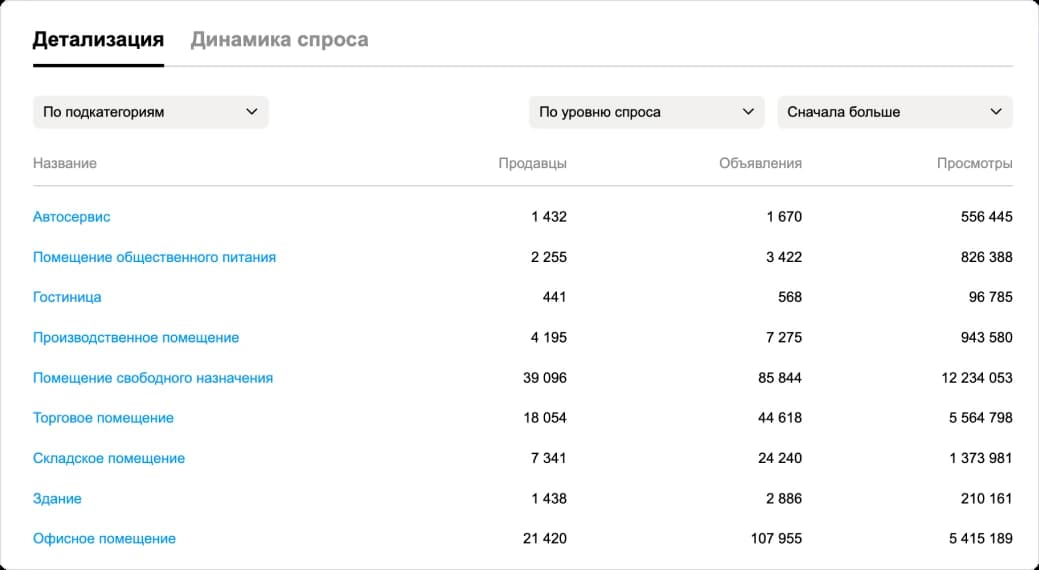This screenshot has height=570, width=1039.
Task: Open Производственное помещение link
Action: pyautogui.click(x=136, y=337)
